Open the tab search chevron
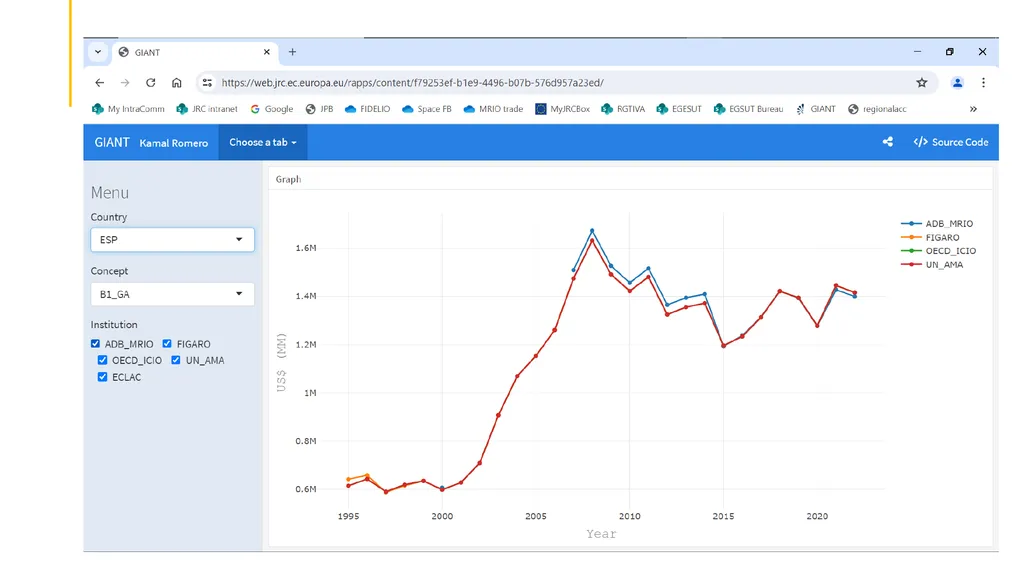1024x575 pixels. (x=98, y=52)
